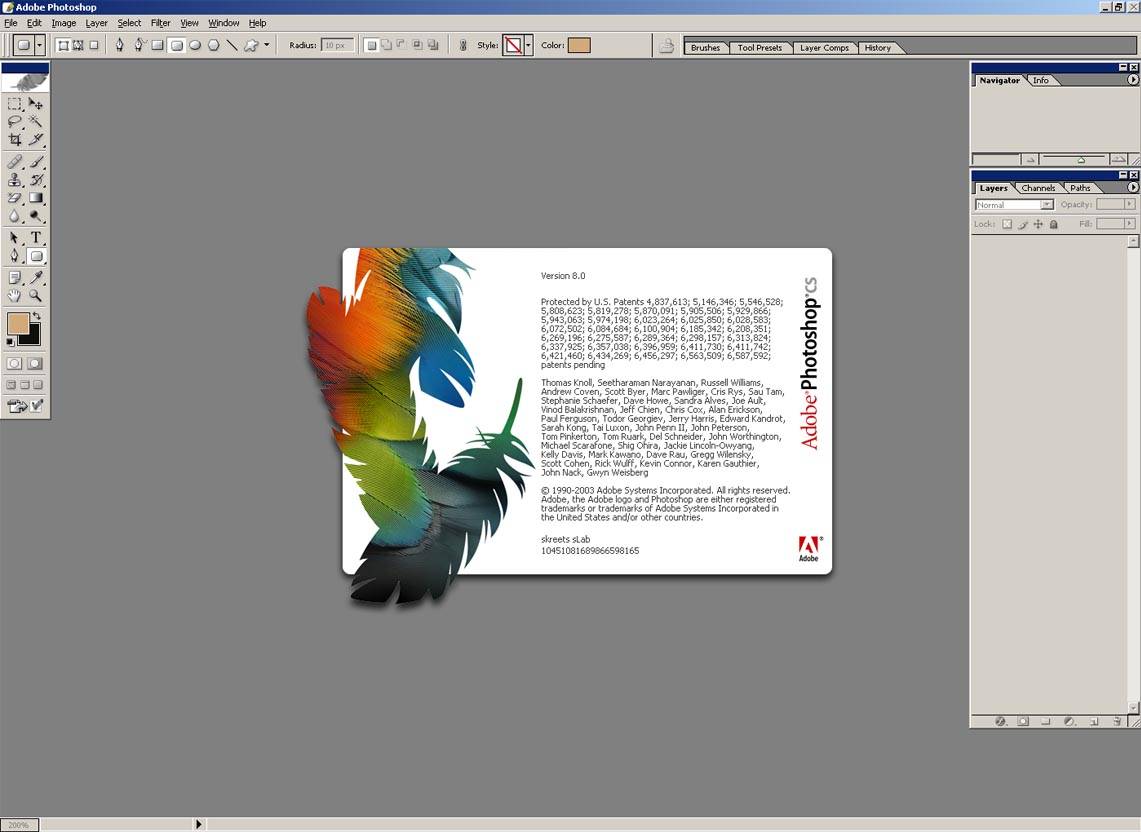Image resolution: width=1141 pixels, height=832 pixels.
Task: Select the Notes tool
Action: (x=15, y=277)
